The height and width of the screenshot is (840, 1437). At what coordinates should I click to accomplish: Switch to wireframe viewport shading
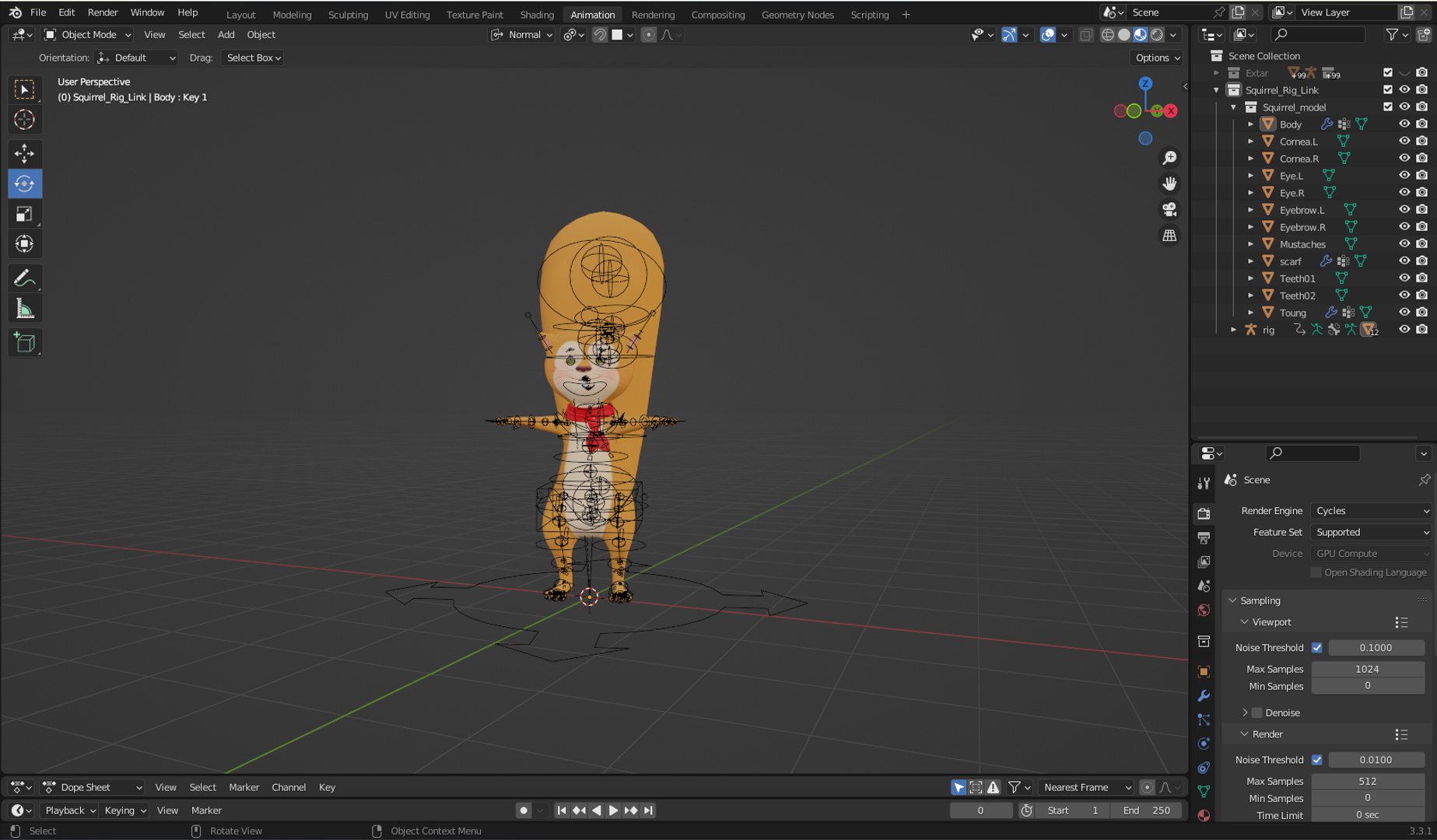tap(1107, 35)
